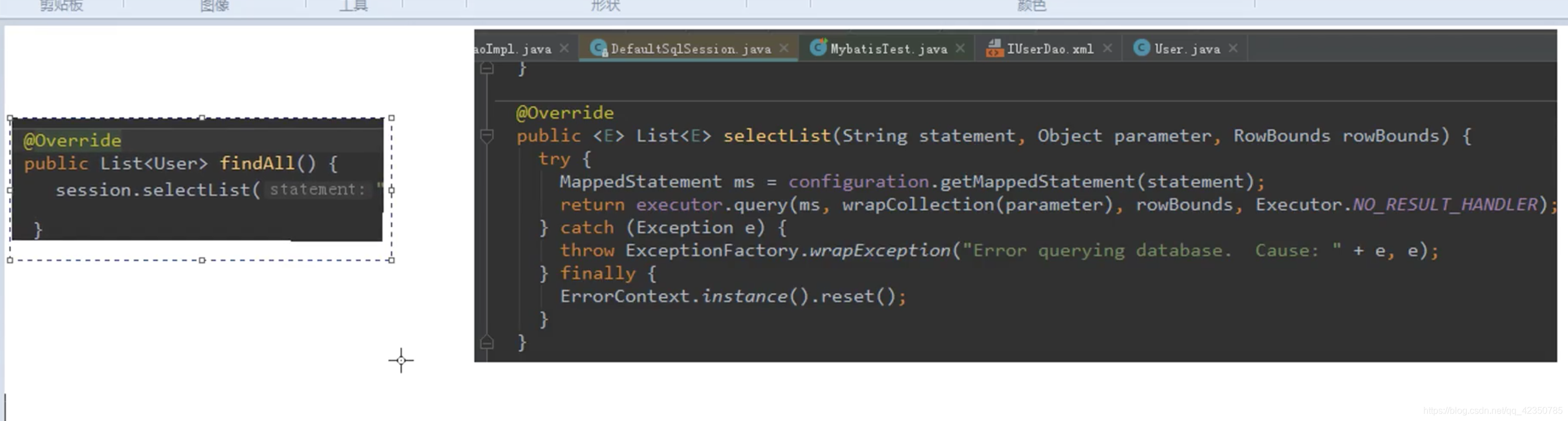Click 'configuration' field reference
The image size is (1568, 421).
[x=859, y=181]
